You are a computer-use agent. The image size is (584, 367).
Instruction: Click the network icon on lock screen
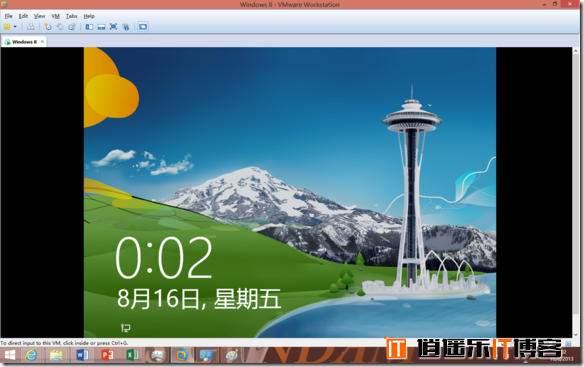(x=126, y=328)
